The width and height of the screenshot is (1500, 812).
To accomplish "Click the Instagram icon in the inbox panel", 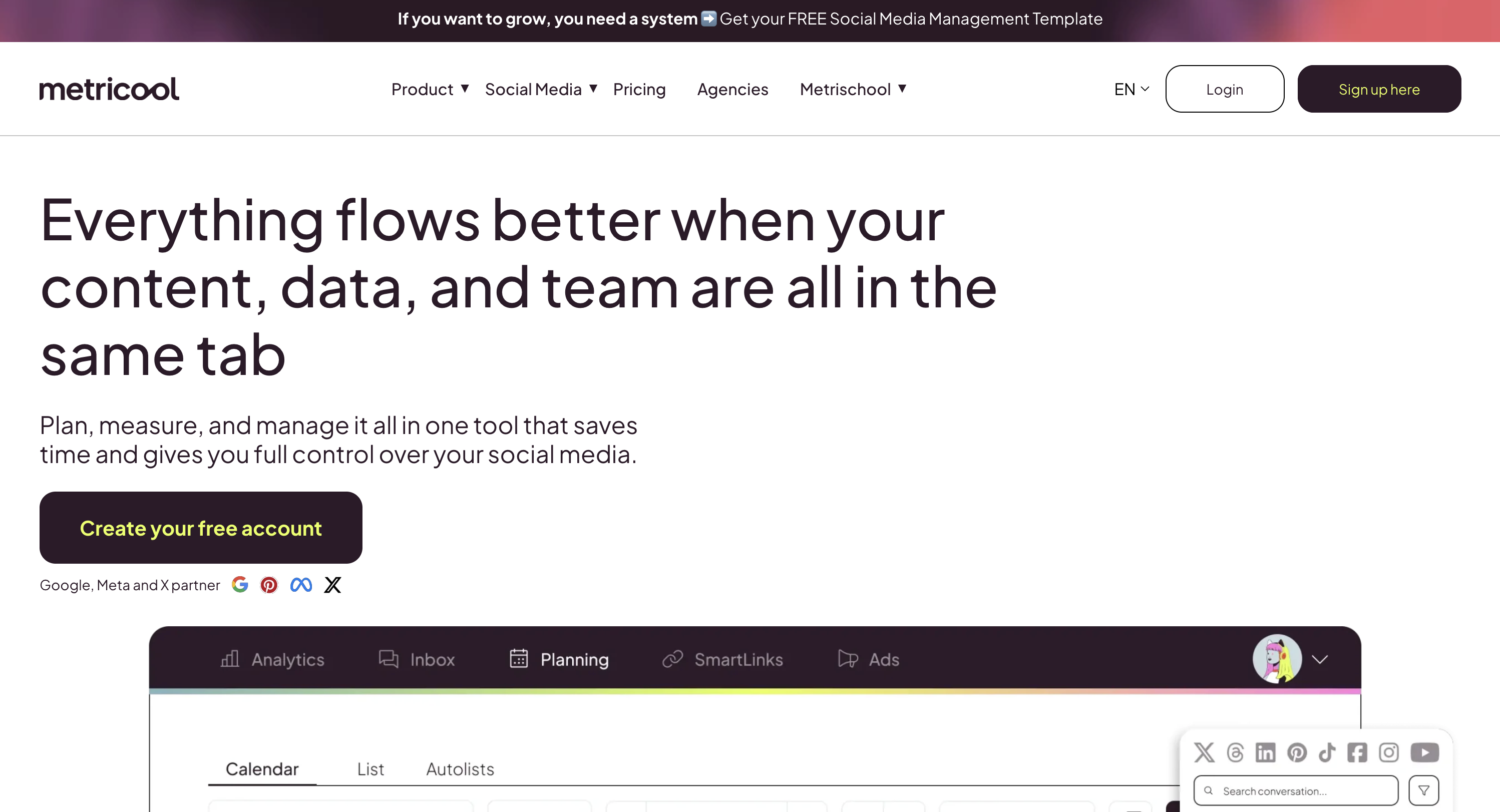I will pos(1389,752).
